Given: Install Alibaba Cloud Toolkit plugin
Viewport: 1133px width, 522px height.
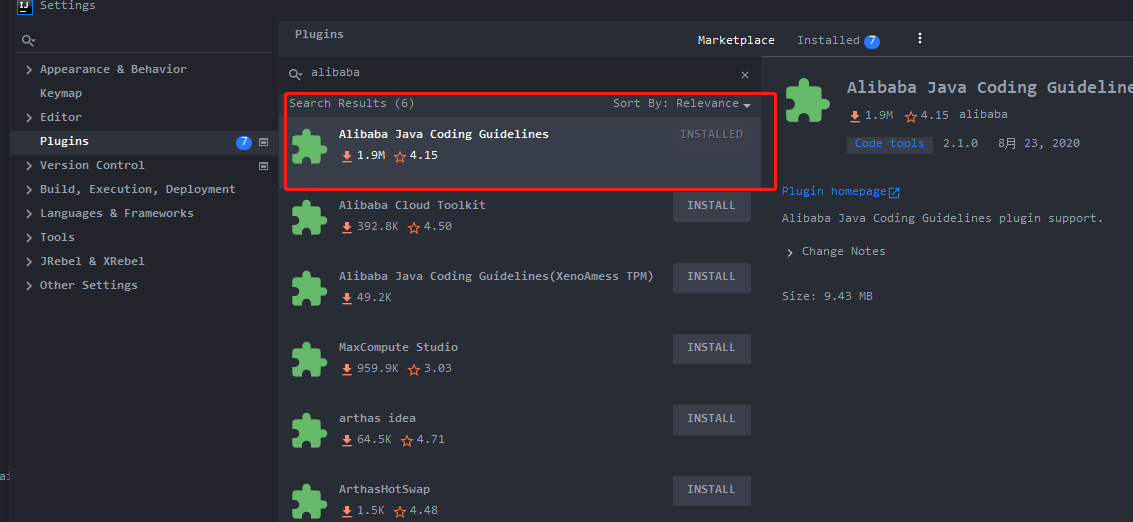Looking at the screenshot, I should point(712,206).
